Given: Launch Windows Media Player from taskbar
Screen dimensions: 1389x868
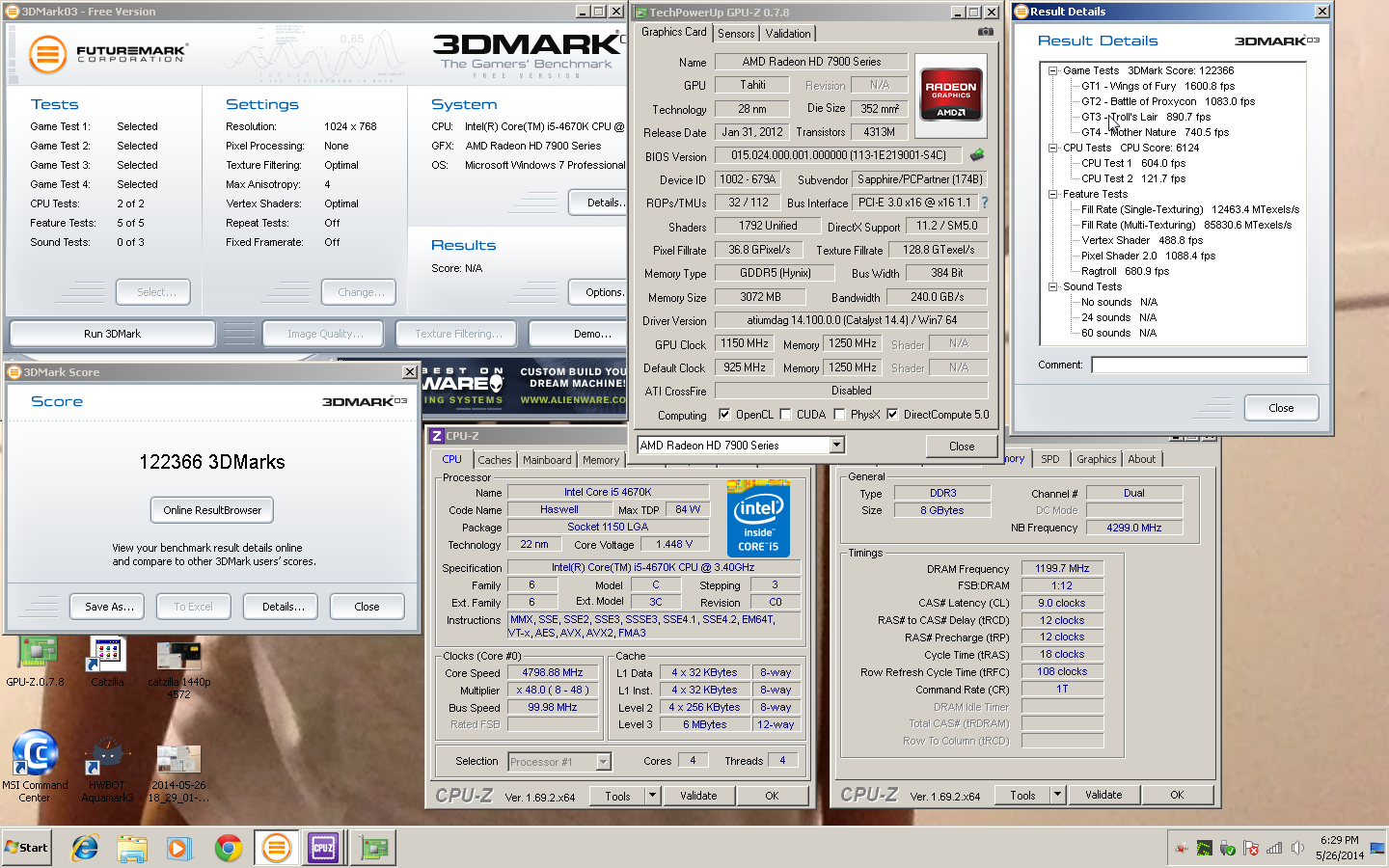Looking at the screenshot, I should [x=179, y=848].
